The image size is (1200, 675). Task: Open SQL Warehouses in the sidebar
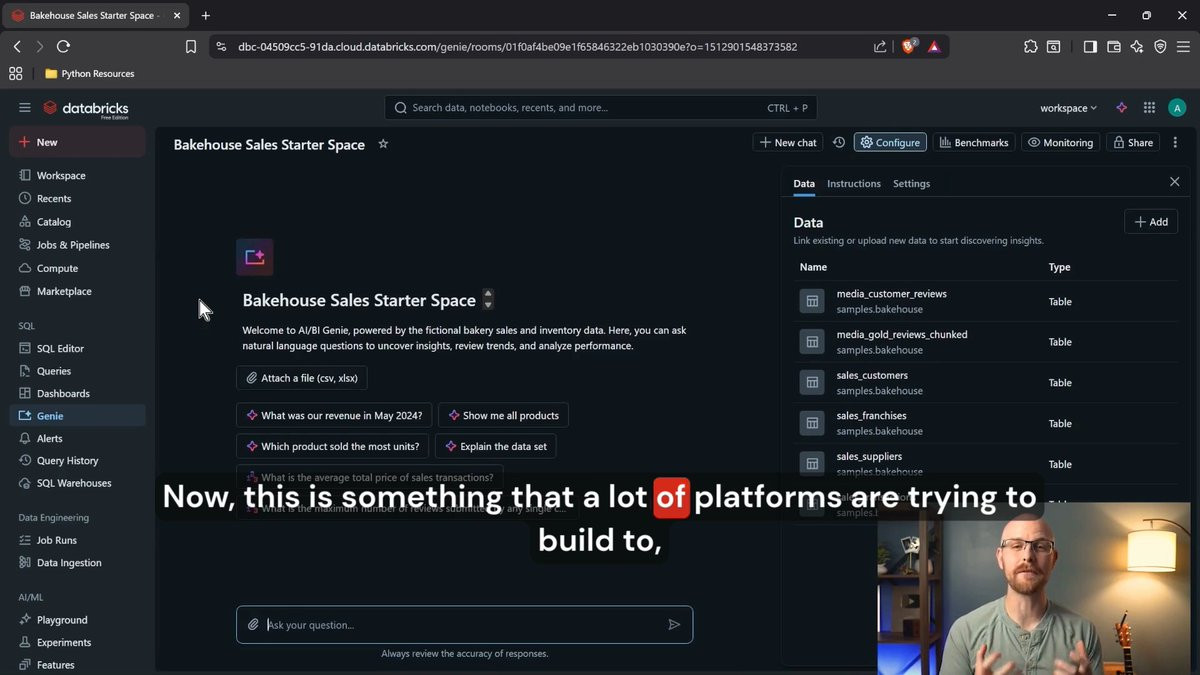pyautogui.click(x=78, y=483)
